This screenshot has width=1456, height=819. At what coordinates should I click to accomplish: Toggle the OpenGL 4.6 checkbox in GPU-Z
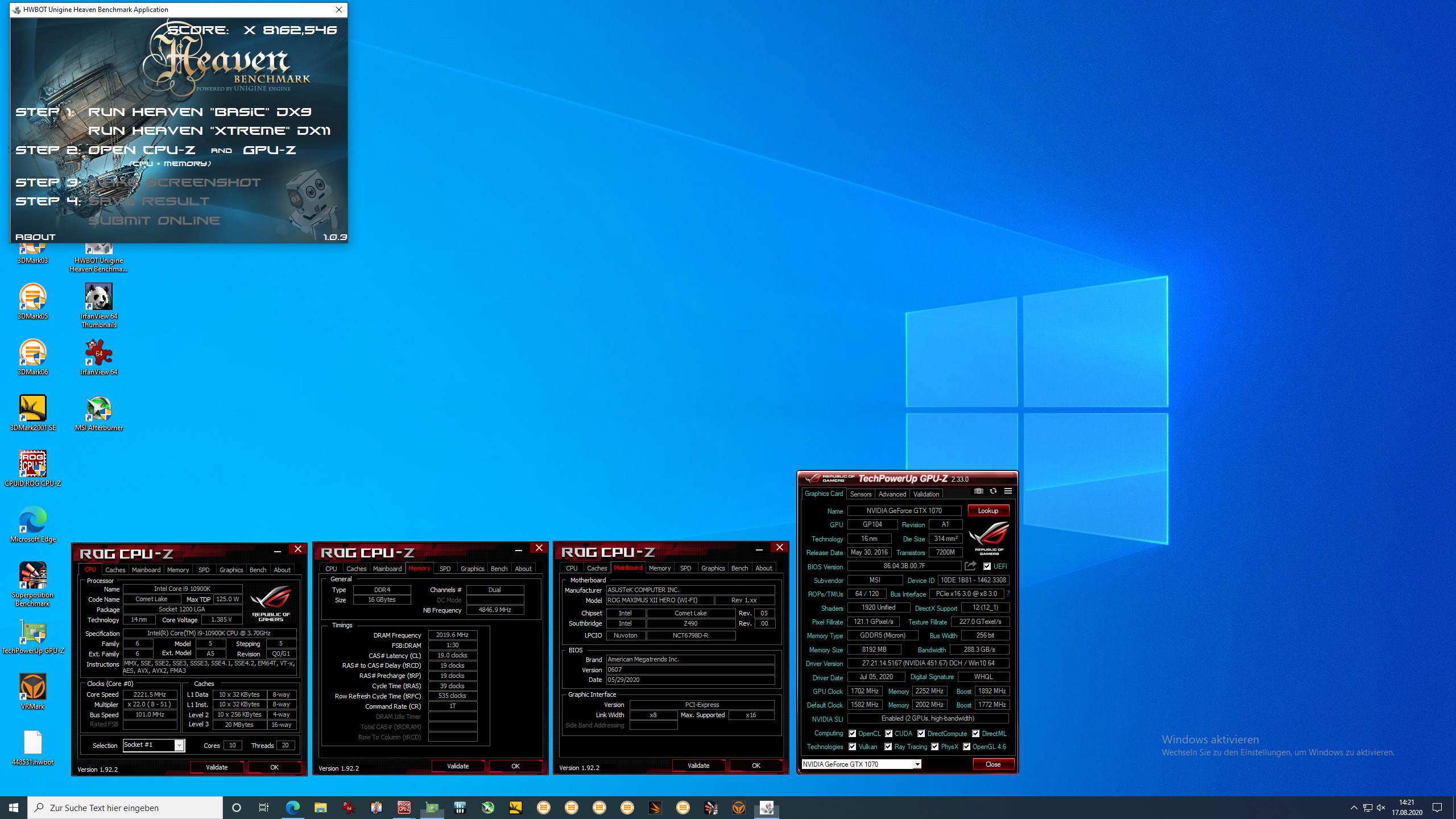(967, 747)
